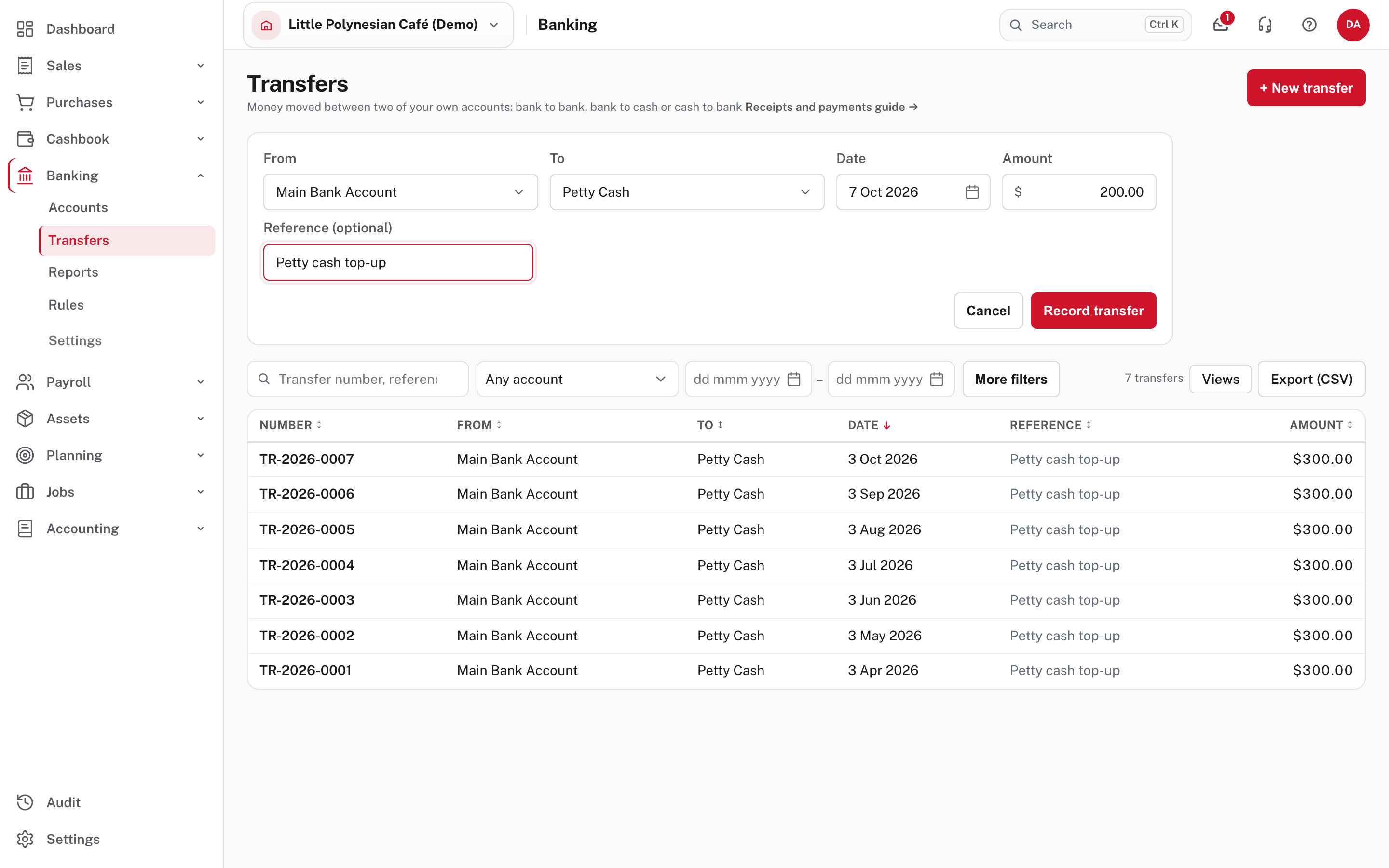Open the start date filter calendar icon
This screenshot has height=868, width=1389.
pyautogui.click(x=794, y=379)
